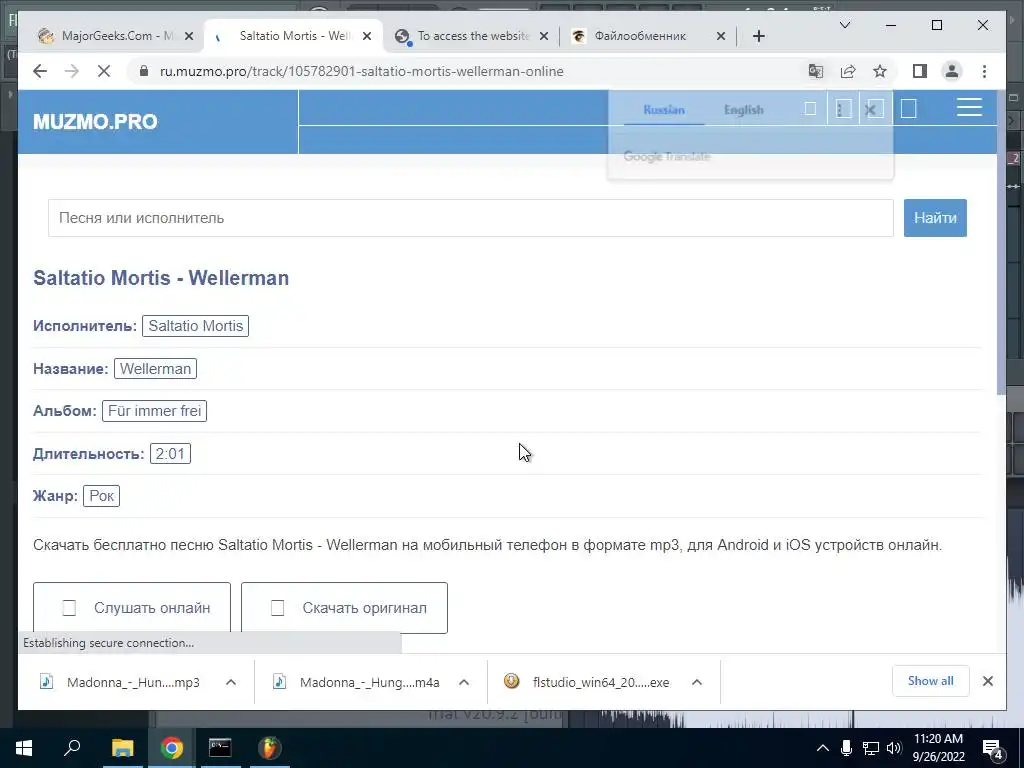Click Show all downloads
The image size is (1024, 768).
(x=930, y=681)
